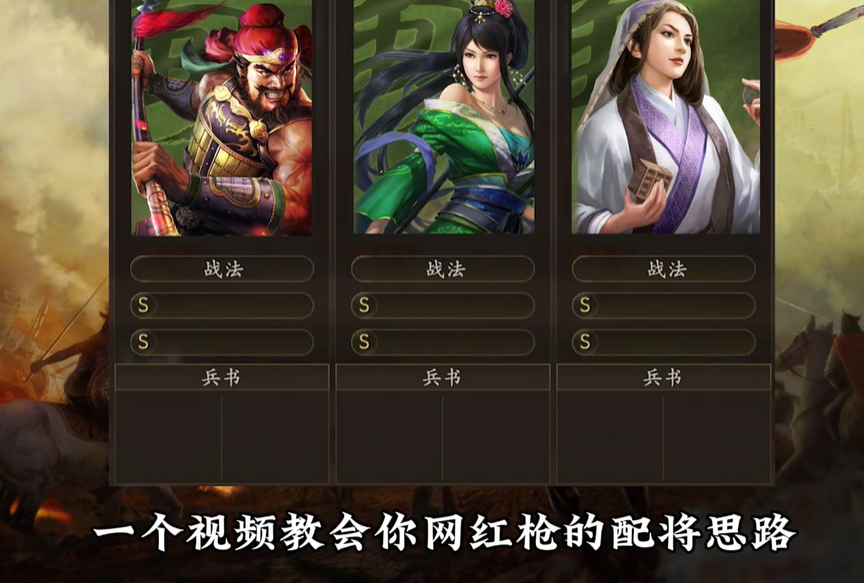Click the right empty 兵书 slot under veiled woman
Viewport: 864px width, 583px height.
click(717, 437)
